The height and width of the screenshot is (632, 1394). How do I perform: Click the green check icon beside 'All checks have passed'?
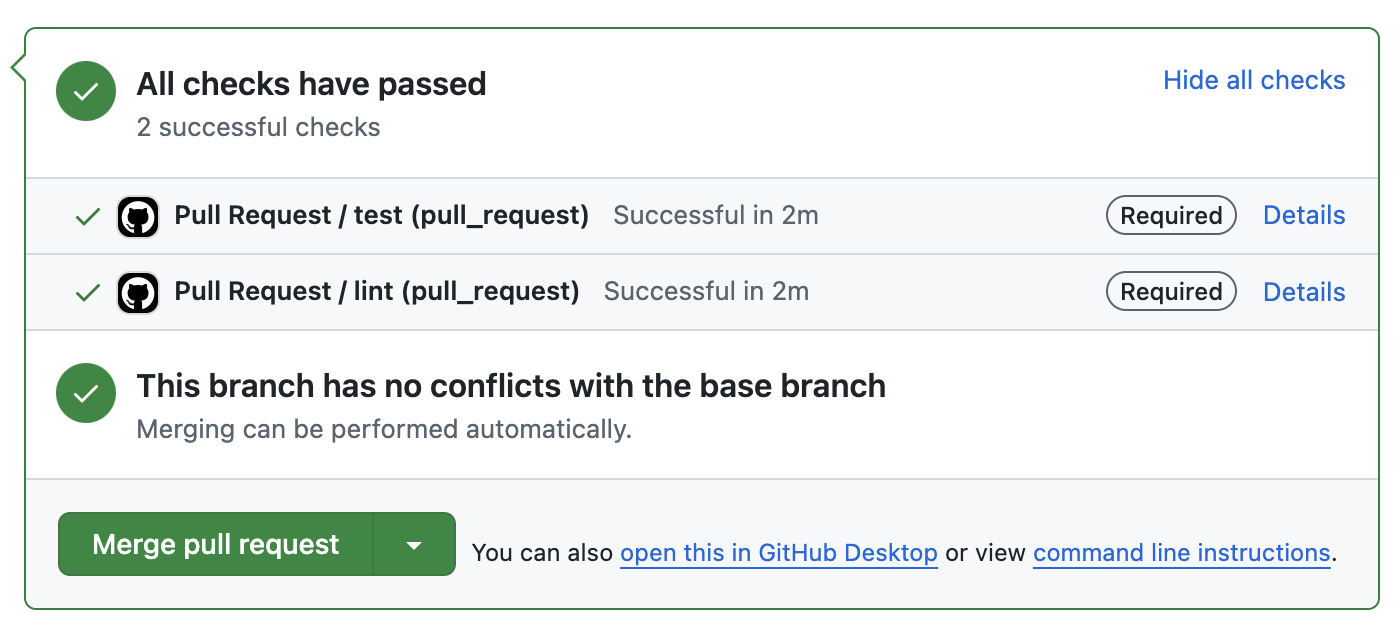(86, 91)
